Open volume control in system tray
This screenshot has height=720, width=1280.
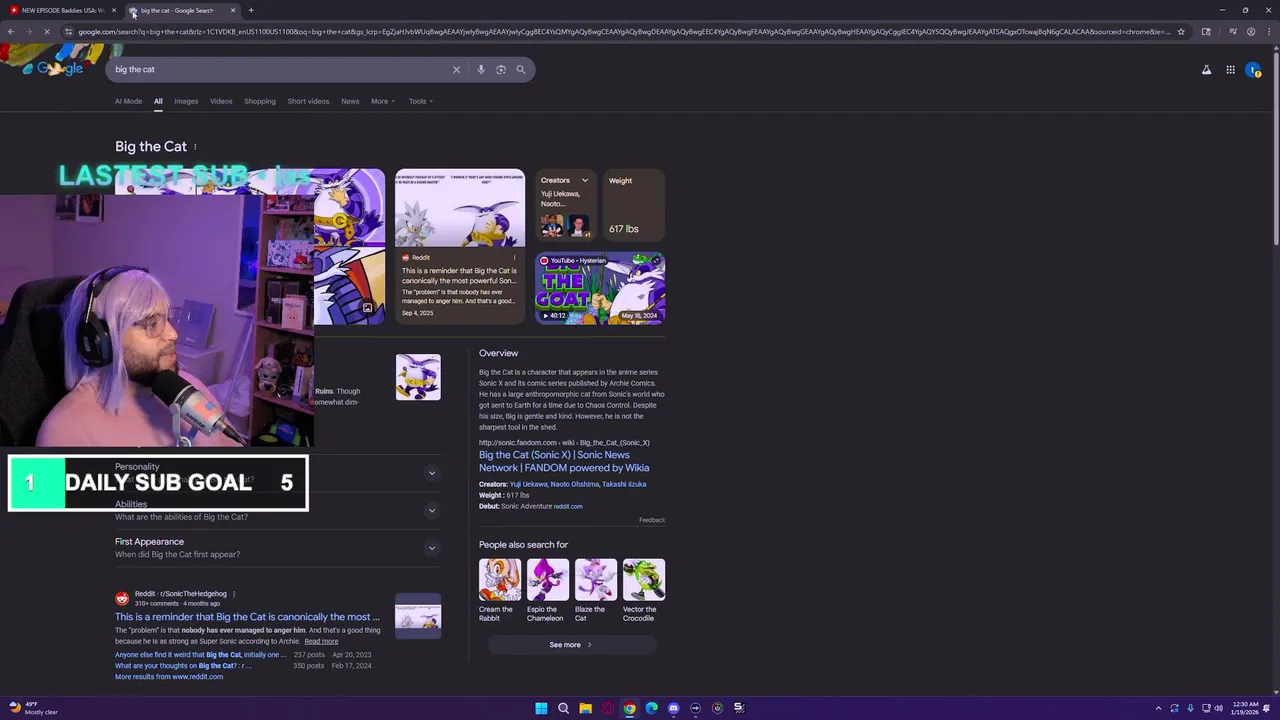1218,708
